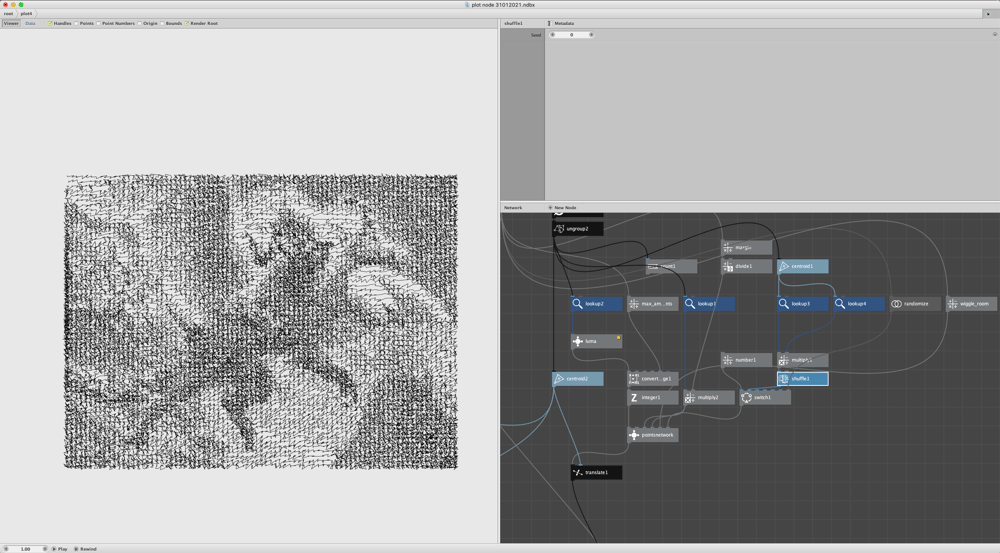Screen dimensions: 1000x553
Task: Select the pointsnetwork node
Action: pos(652,435)
